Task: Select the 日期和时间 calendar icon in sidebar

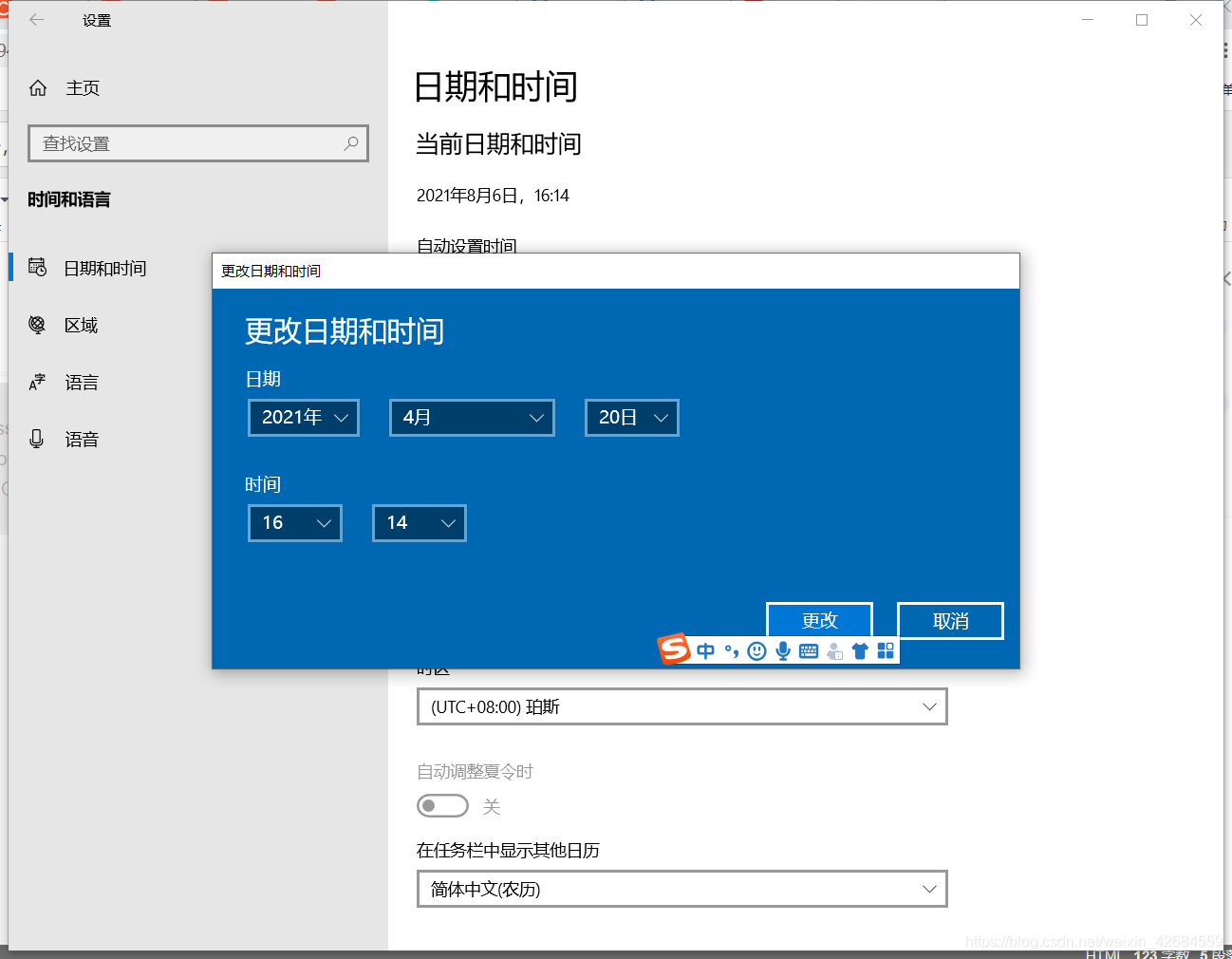Action: (37, 268)
